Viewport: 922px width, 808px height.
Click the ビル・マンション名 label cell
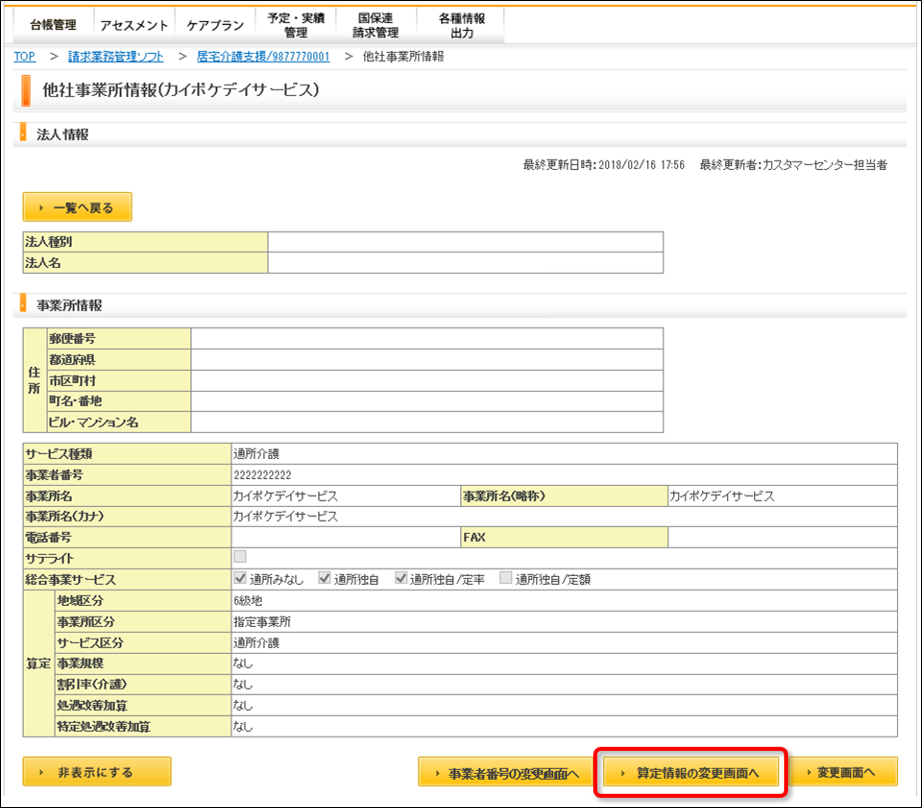[x=119, y=422]
